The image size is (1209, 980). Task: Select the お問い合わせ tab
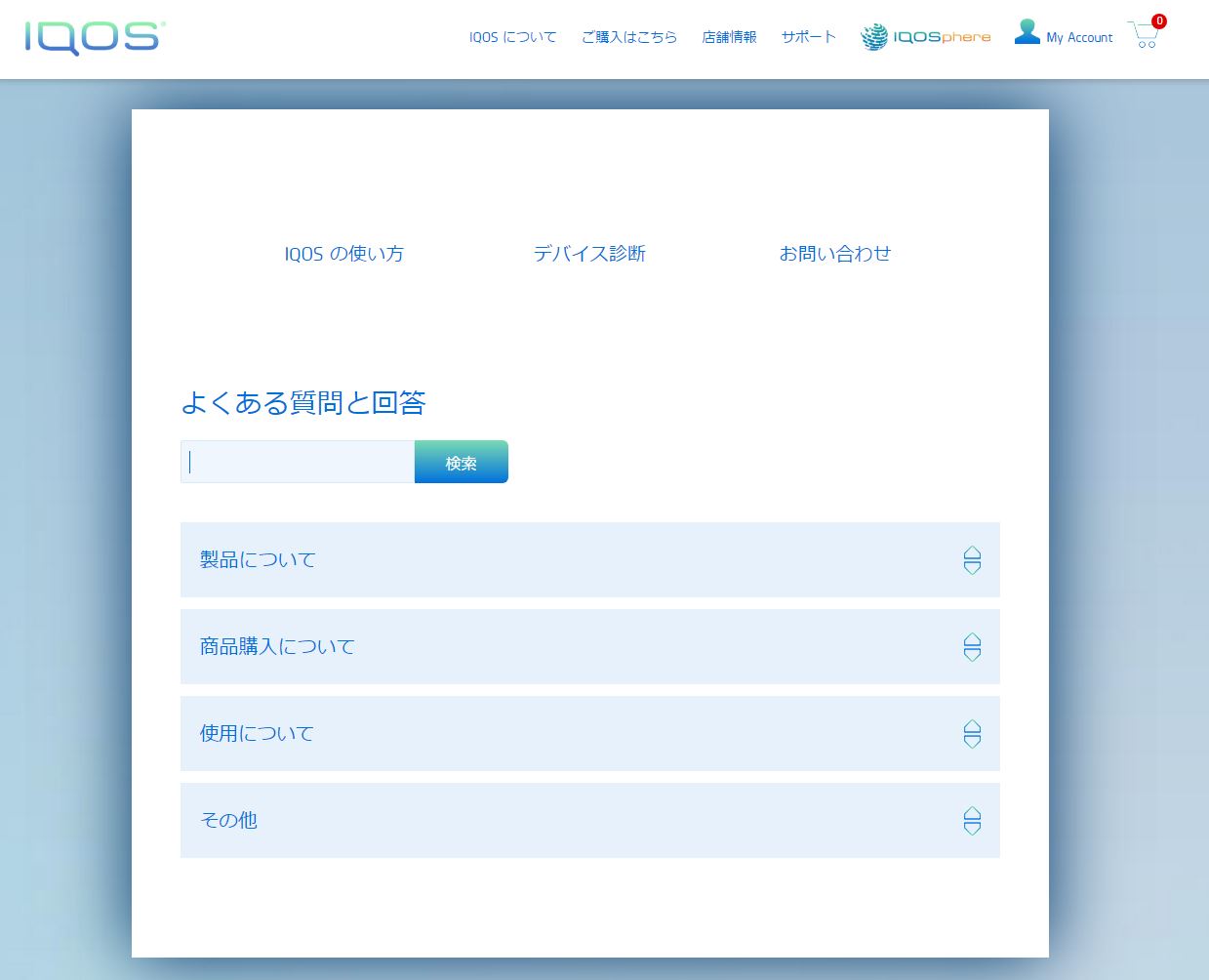pyautogui.click(x=835, y=254)
